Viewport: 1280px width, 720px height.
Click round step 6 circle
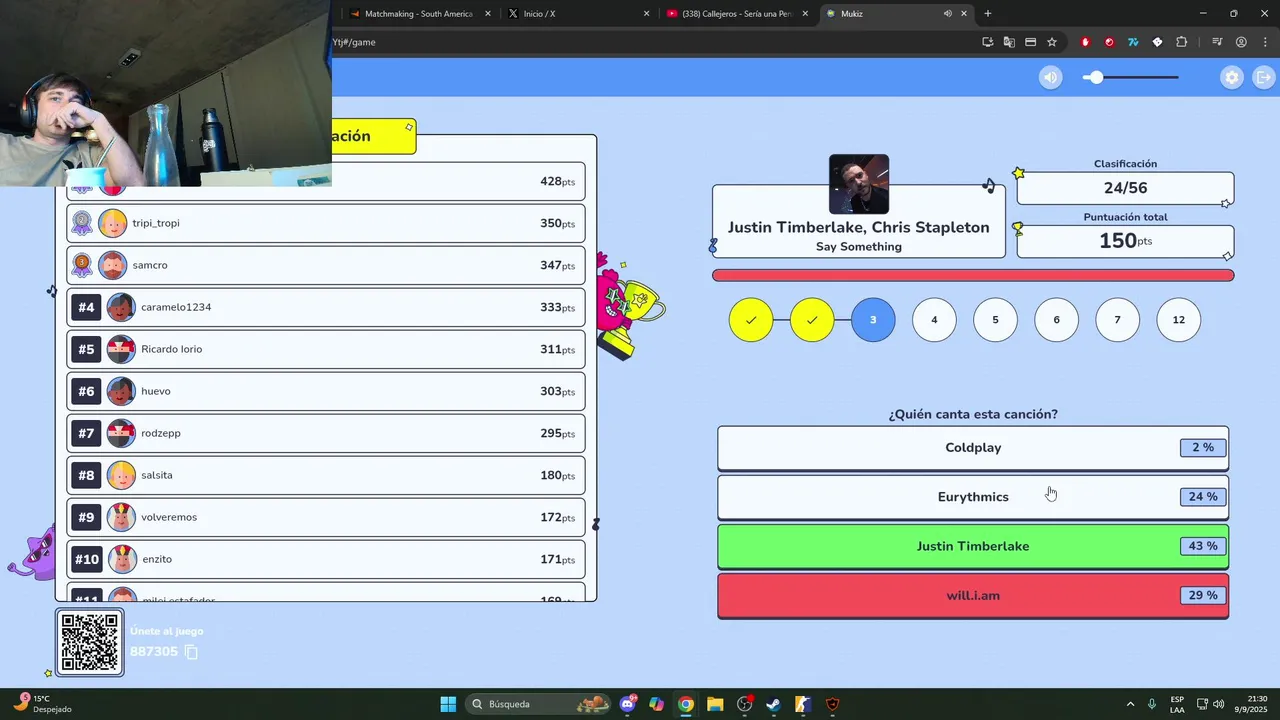coord(1056,320)
